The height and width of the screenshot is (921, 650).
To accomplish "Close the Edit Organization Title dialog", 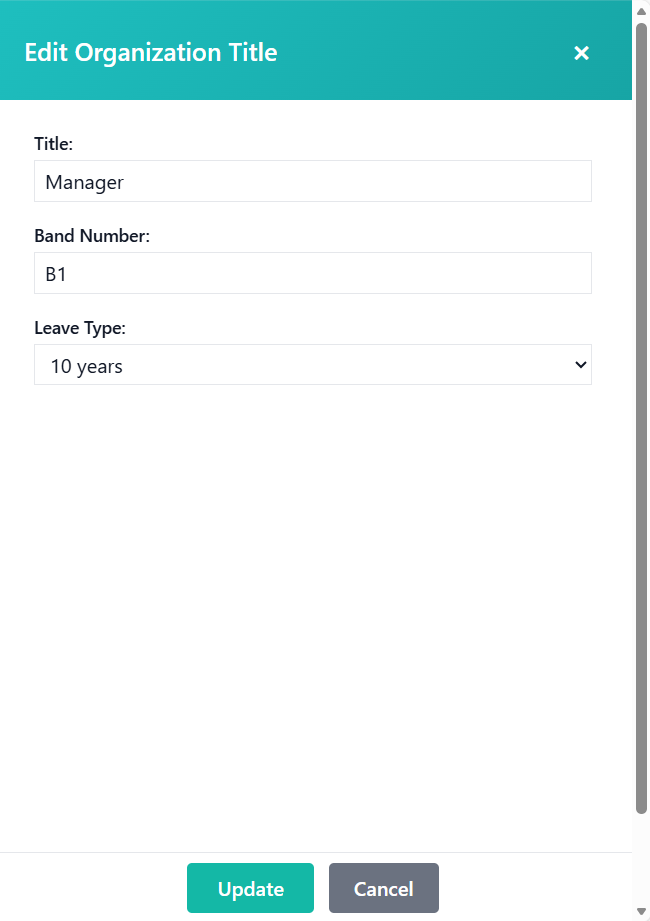I will [581, 53].
